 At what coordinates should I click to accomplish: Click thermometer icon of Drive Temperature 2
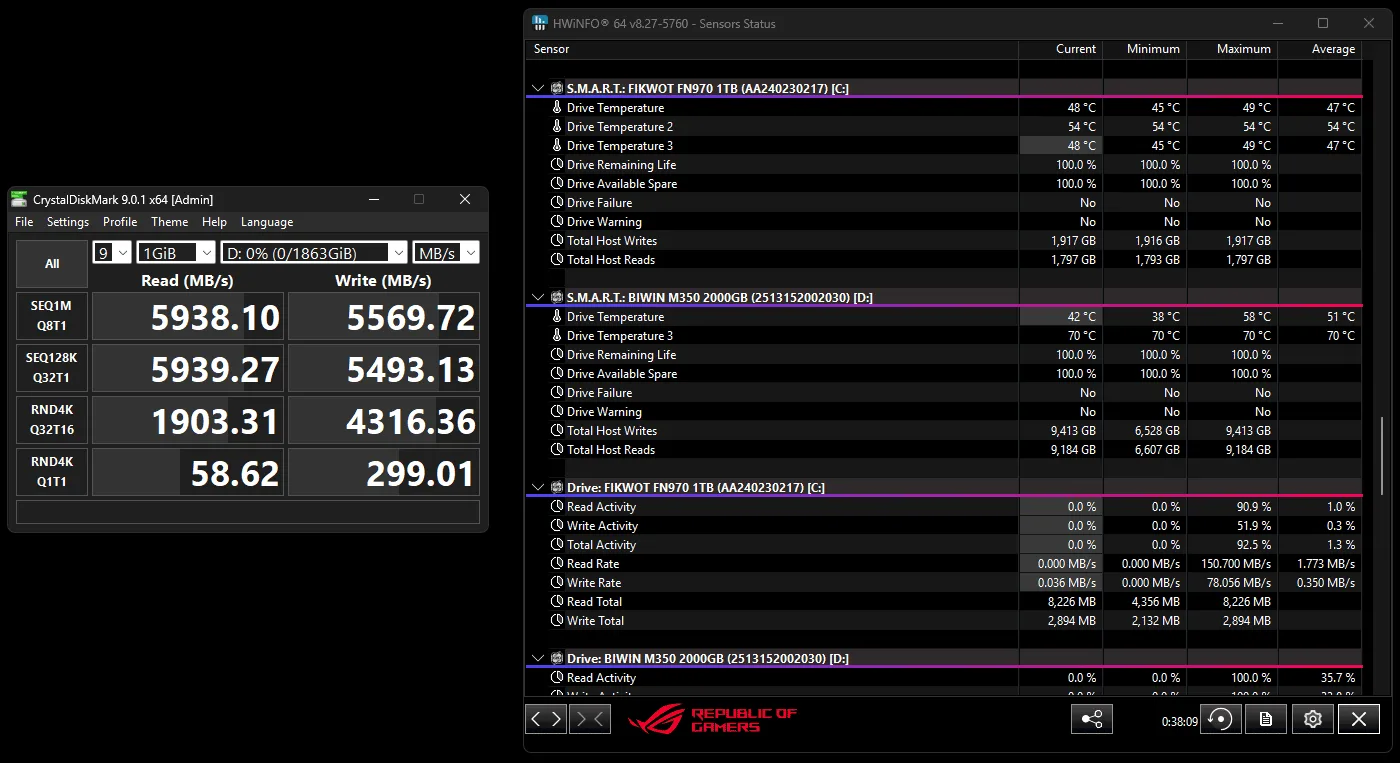[557, 127]
